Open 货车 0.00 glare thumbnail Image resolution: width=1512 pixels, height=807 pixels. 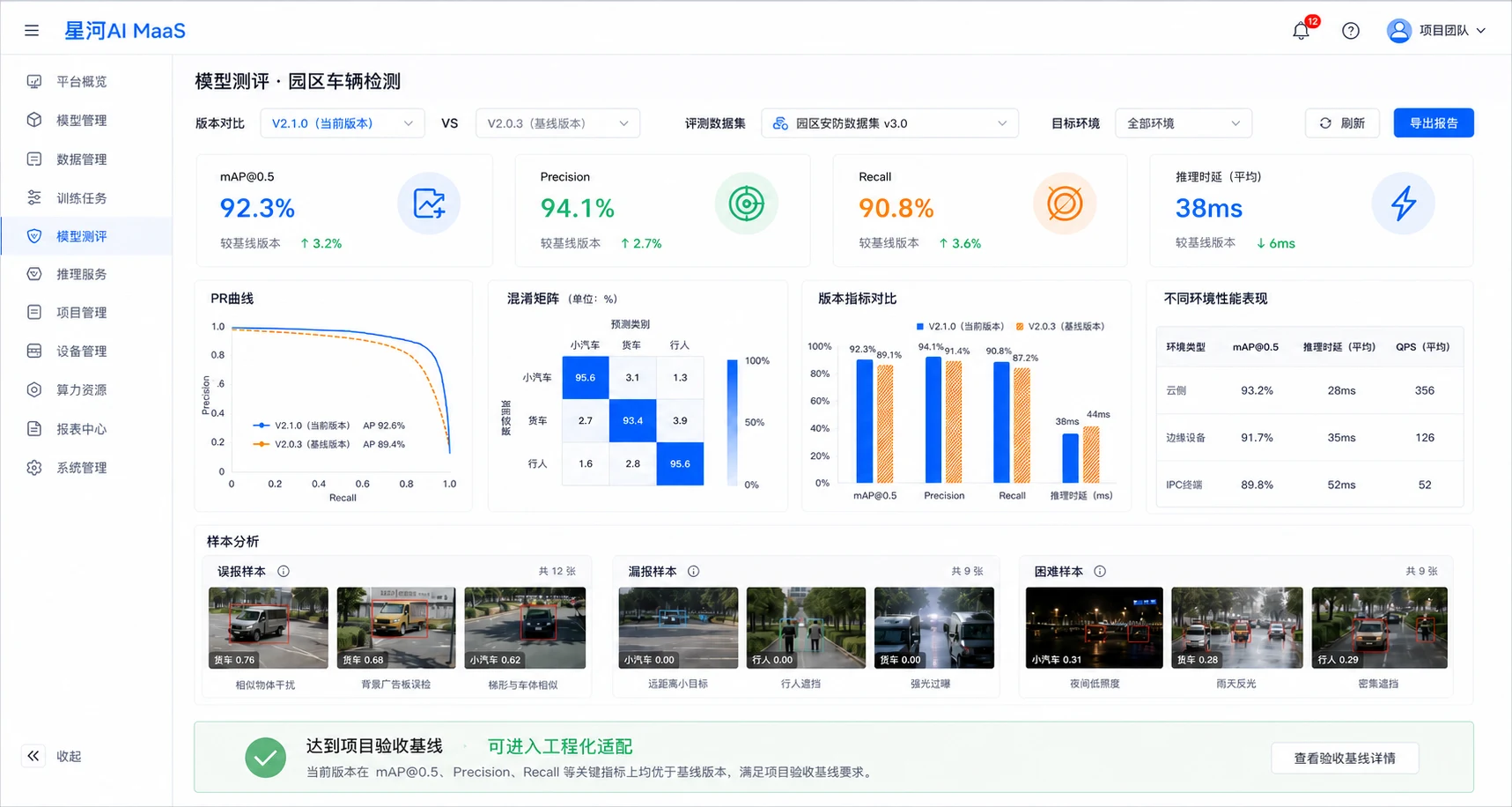934,628
